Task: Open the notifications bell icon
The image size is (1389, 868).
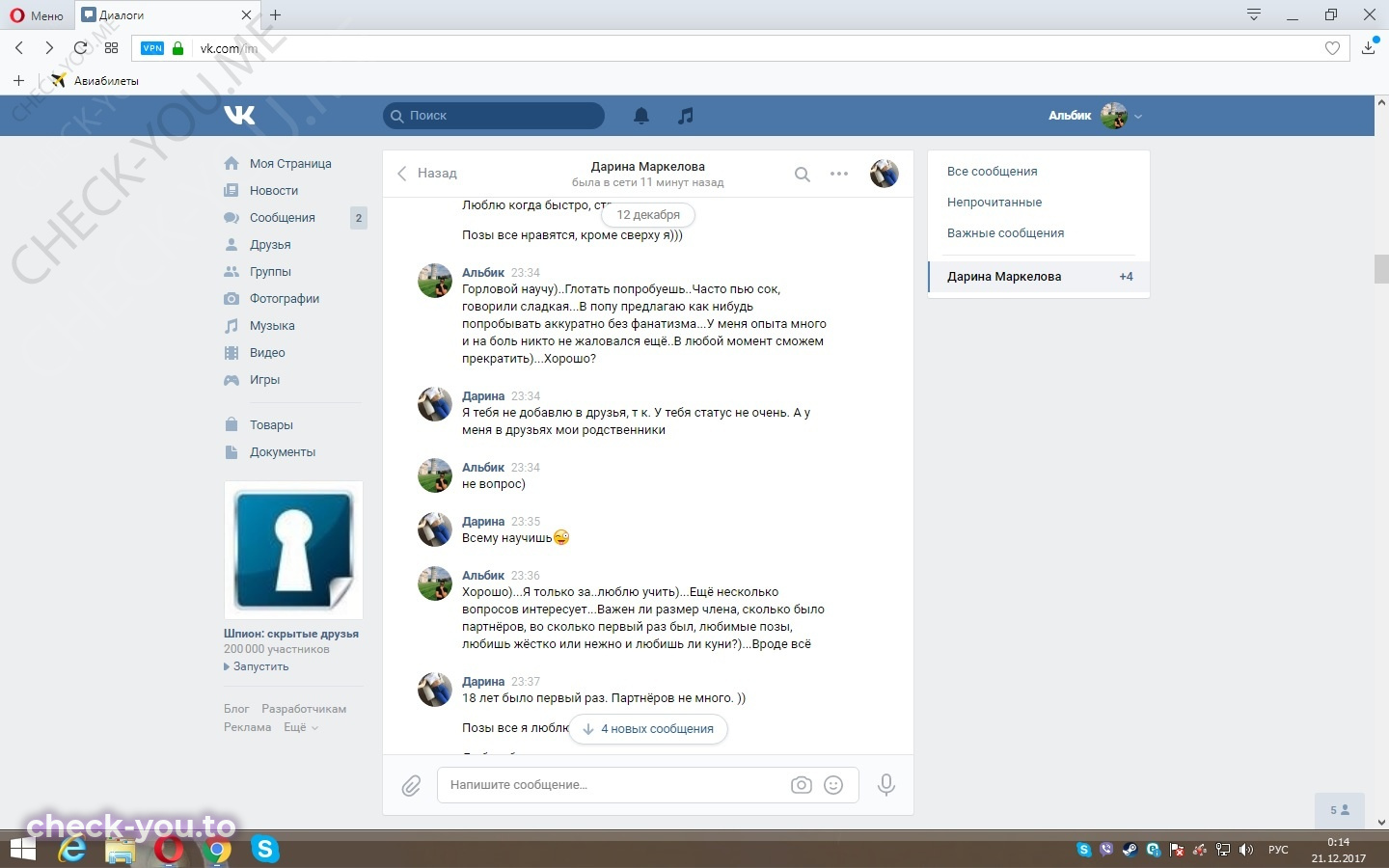Action: point(641,116)
